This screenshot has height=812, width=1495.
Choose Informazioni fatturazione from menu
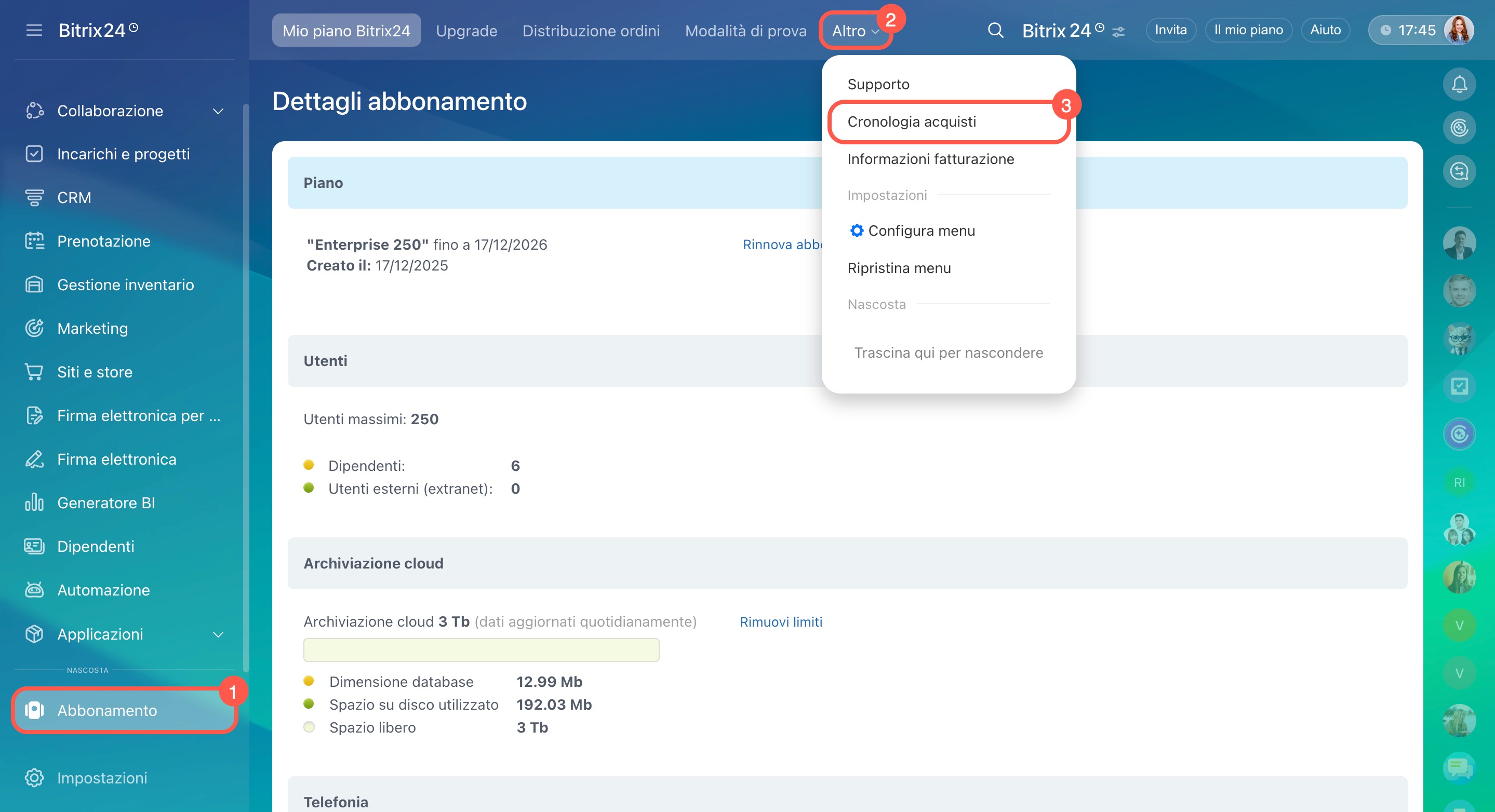930,159
